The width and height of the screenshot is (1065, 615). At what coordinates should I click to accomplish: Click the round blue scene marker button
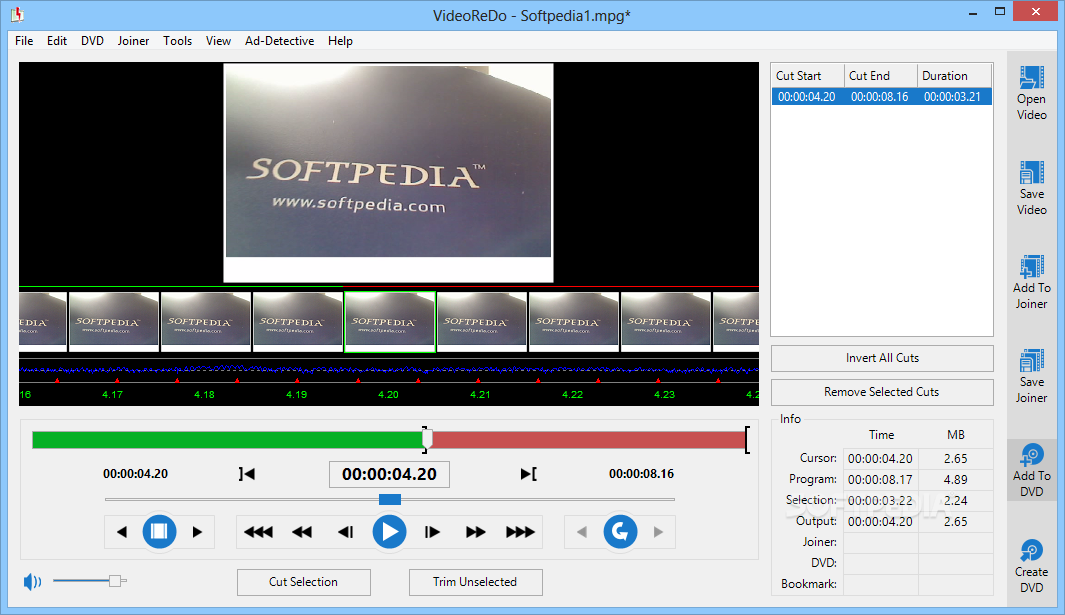coord(159,531)
